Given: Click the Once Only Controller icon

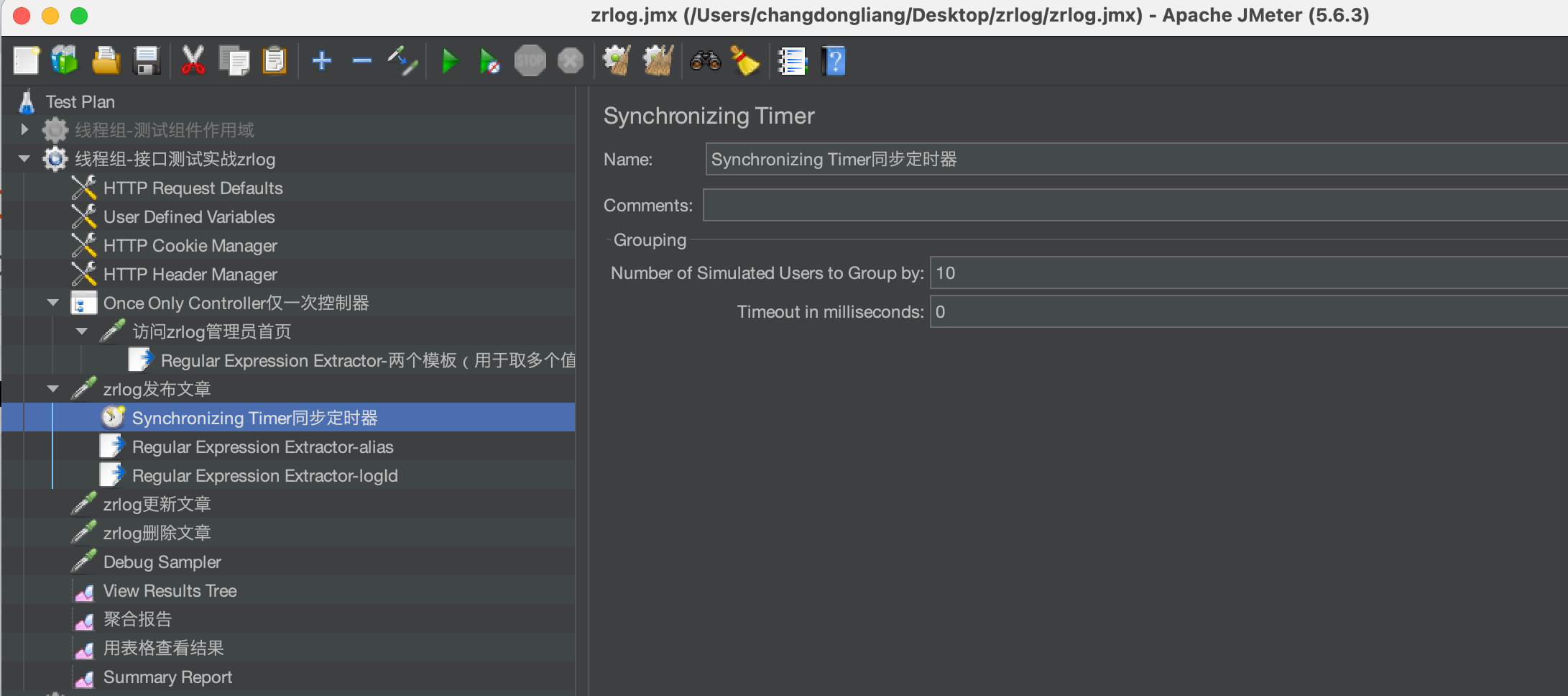Looking at the screenshot, I should (84, 303).
